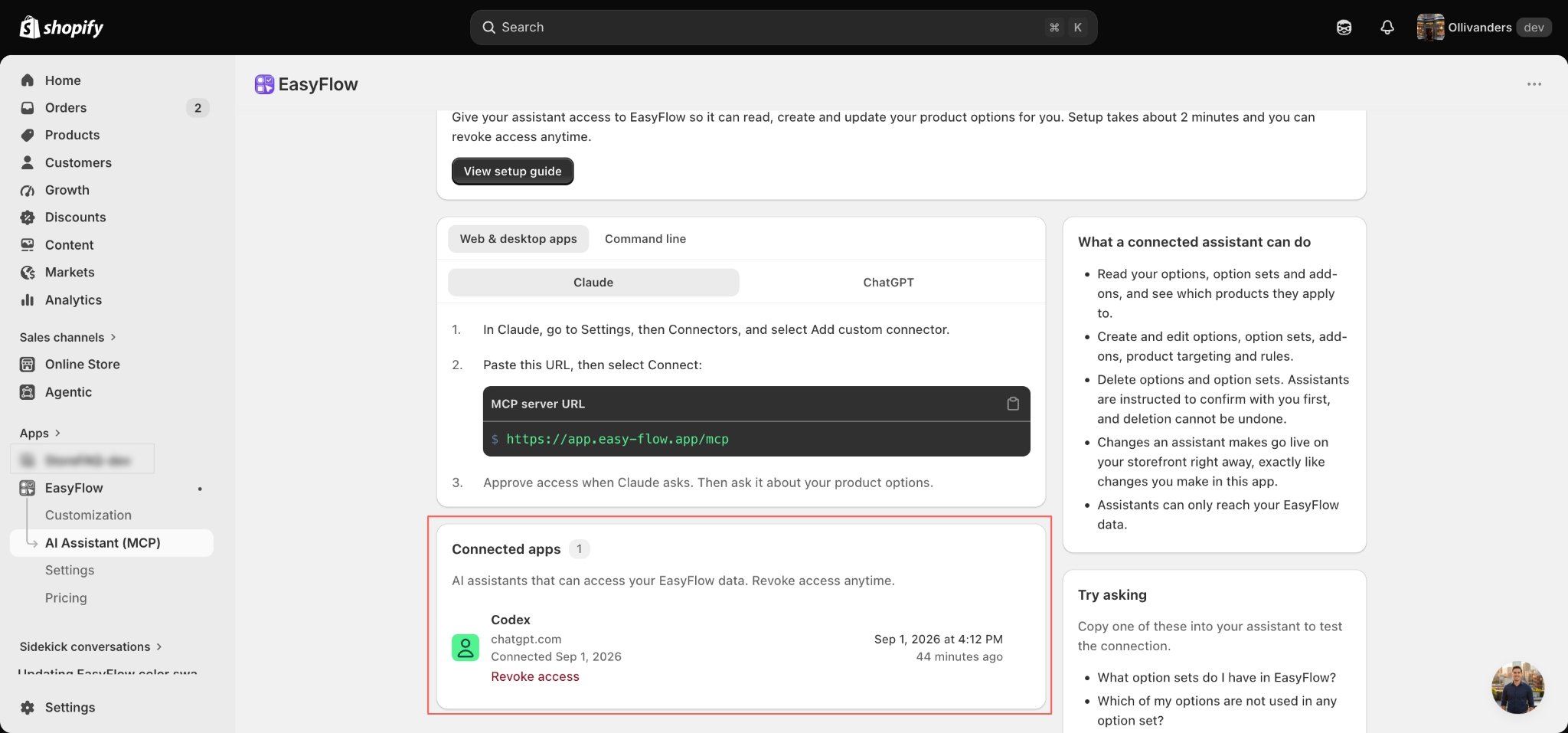
Task: Click the Analytics bar chart icon
Action: (x=28, y=300)
